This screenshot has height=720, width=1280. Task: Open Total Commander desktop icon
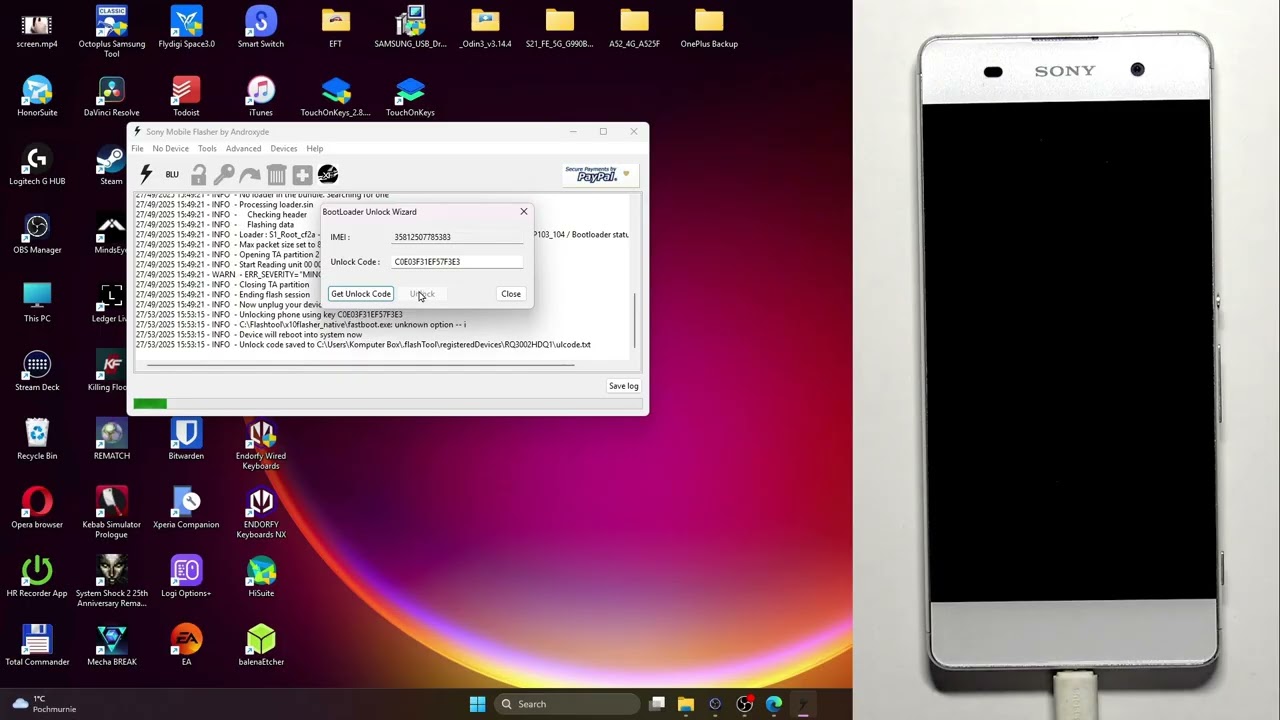pos(37,647)
